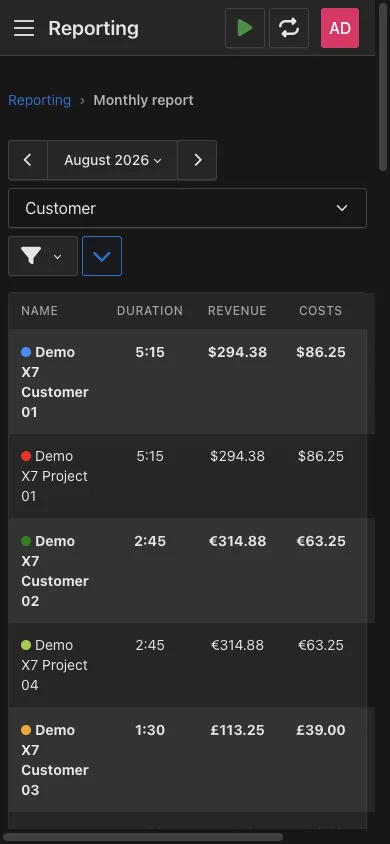Select Demo X7 Customer 01 row name
390x844 pixels.
pyautogui.click(x=55, y=382)
